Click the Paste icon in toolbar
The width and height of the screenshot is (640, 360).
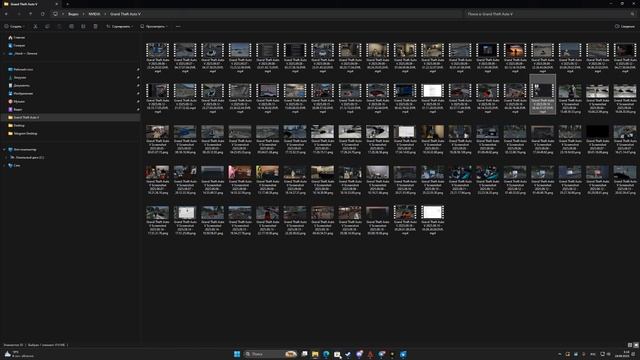click(x=59, y=26)
